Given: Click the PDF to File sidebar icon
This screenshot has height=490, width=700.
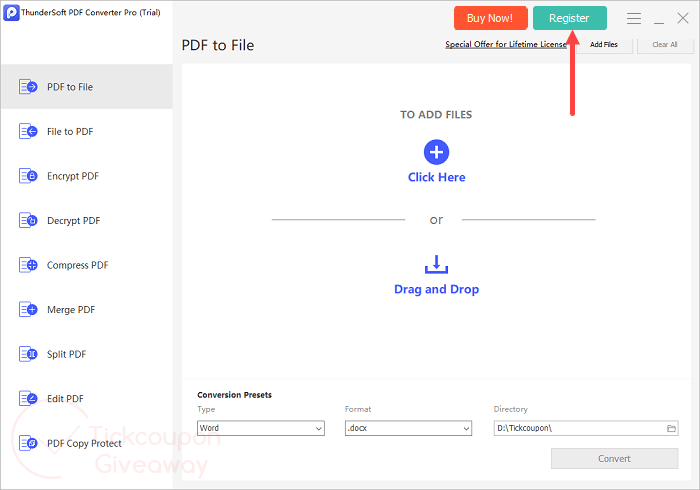Looking at the screenshot, I should click(28, 87).
